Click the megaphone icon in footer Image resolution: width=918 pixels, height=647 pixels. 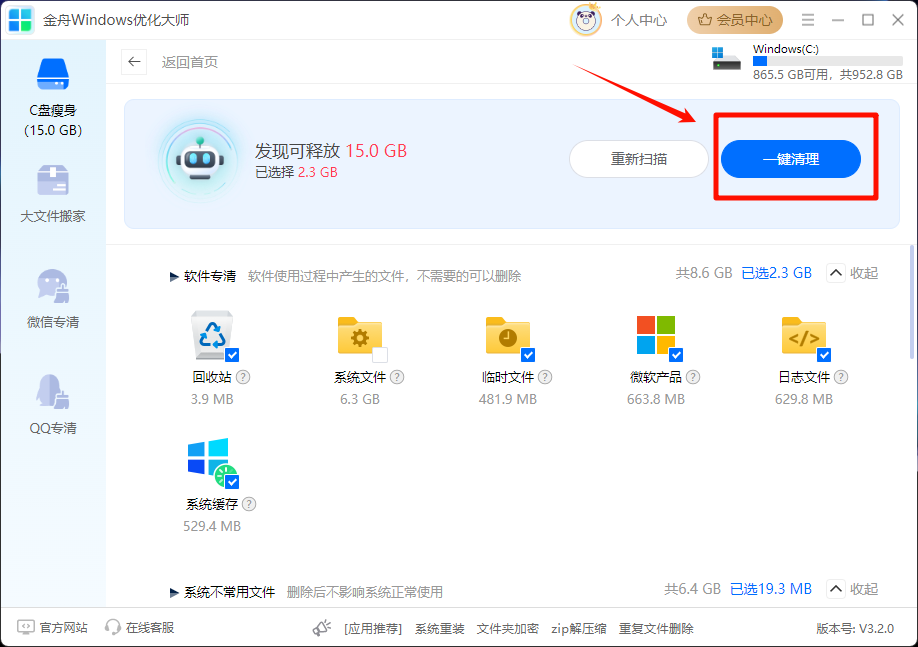pyautogui.click(x=321, y=628)
